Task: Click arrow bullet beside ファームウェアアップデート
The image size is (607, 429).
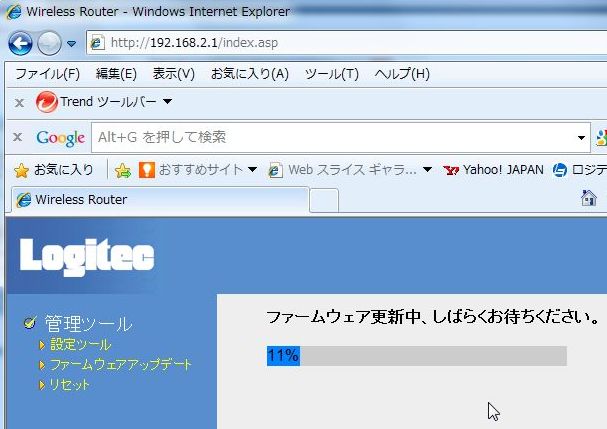Action: 42,365
